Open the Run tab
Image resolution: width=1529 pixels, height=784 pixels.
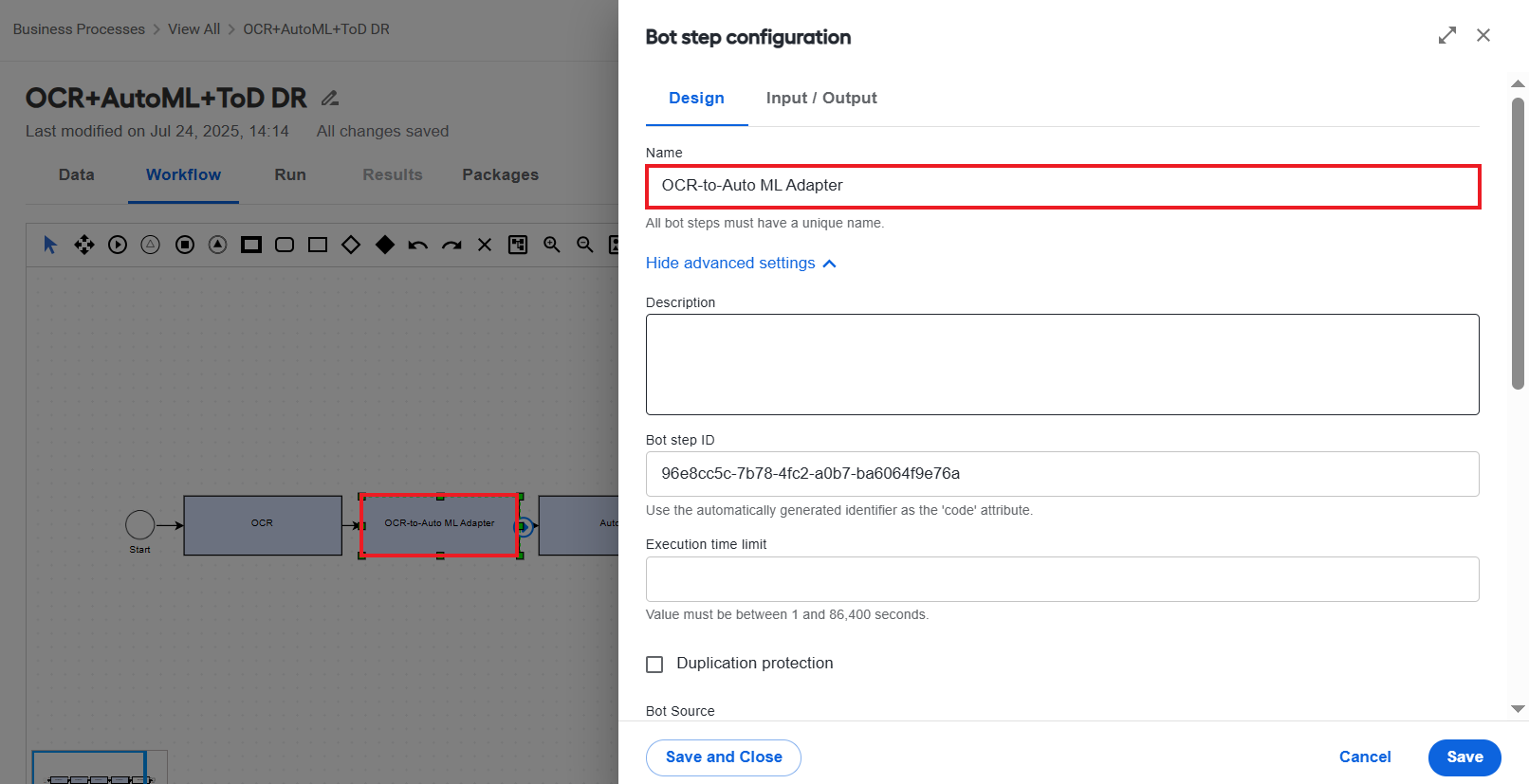(290, 174)
